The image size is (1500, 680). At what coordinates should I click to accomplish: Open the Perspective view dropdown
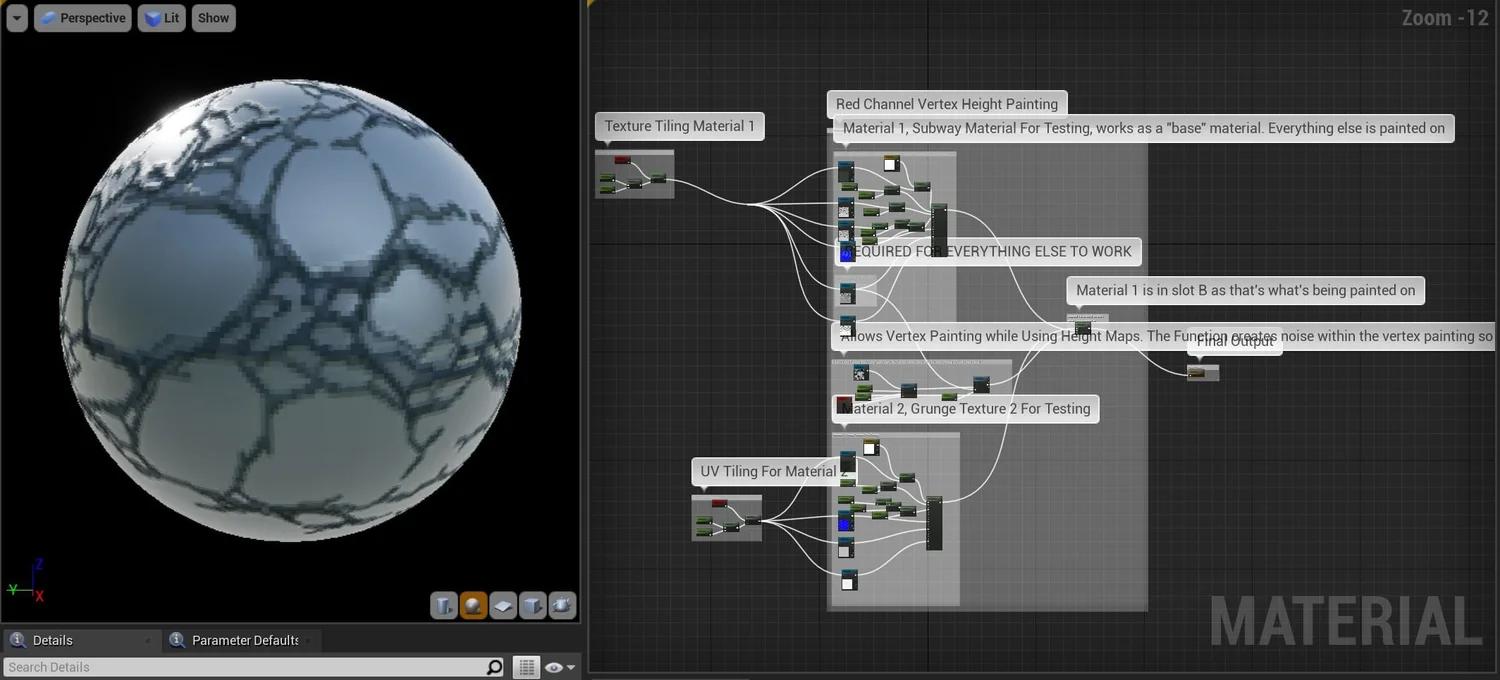[82, 17]
